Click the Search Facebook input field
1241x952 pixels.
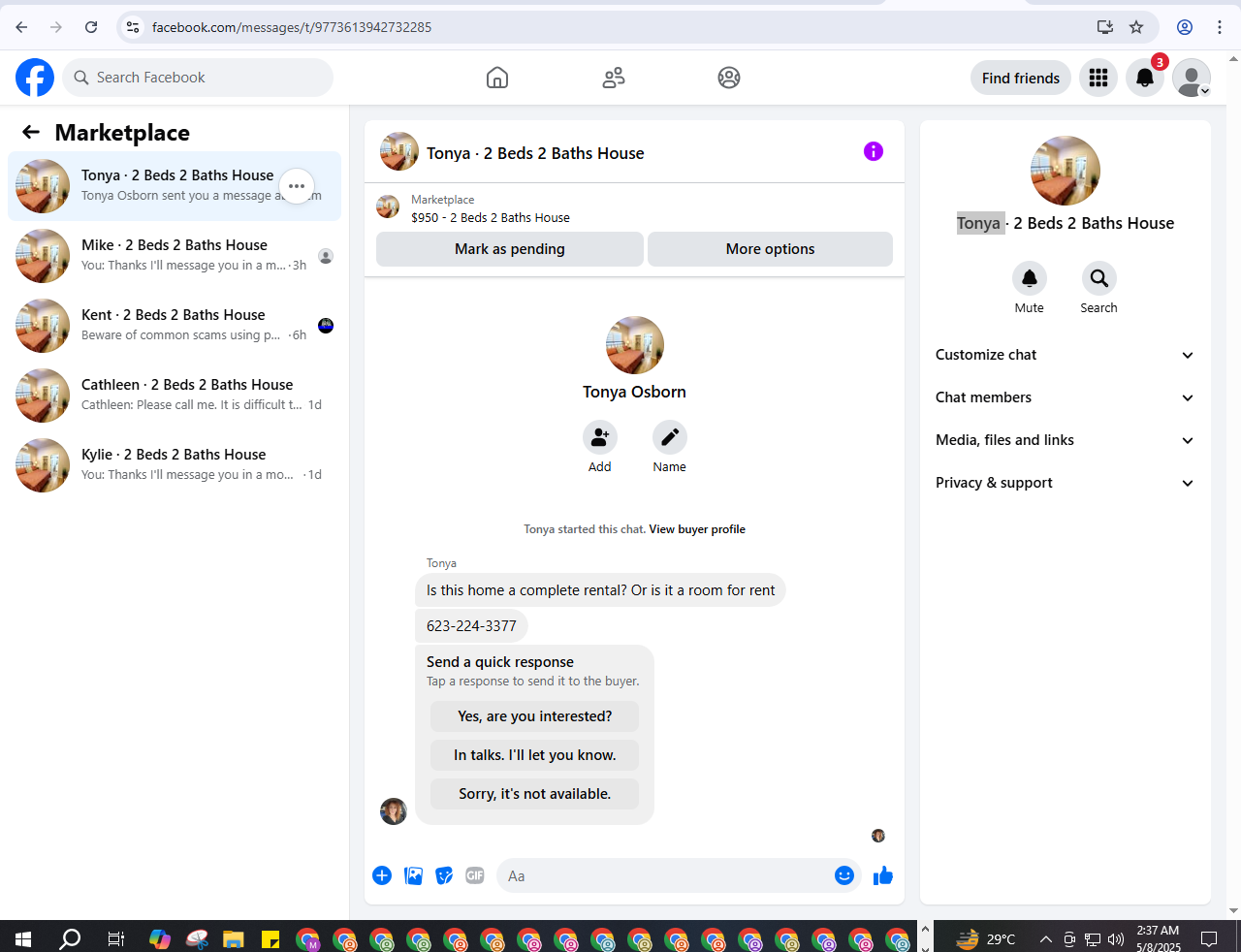click(198, 78)
